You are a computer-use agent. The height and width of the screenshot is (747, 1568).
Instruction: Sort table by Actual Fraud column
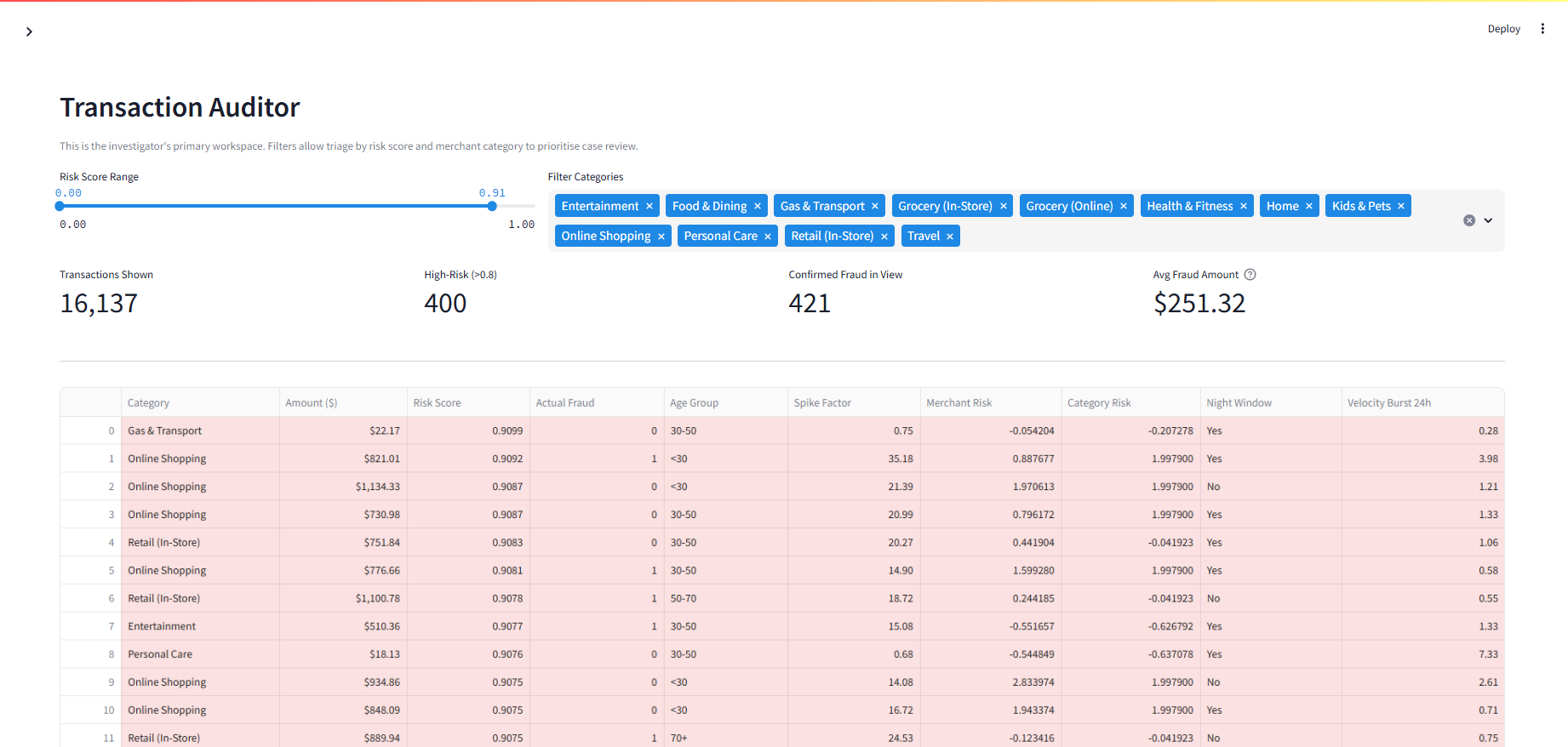point(597,402)
